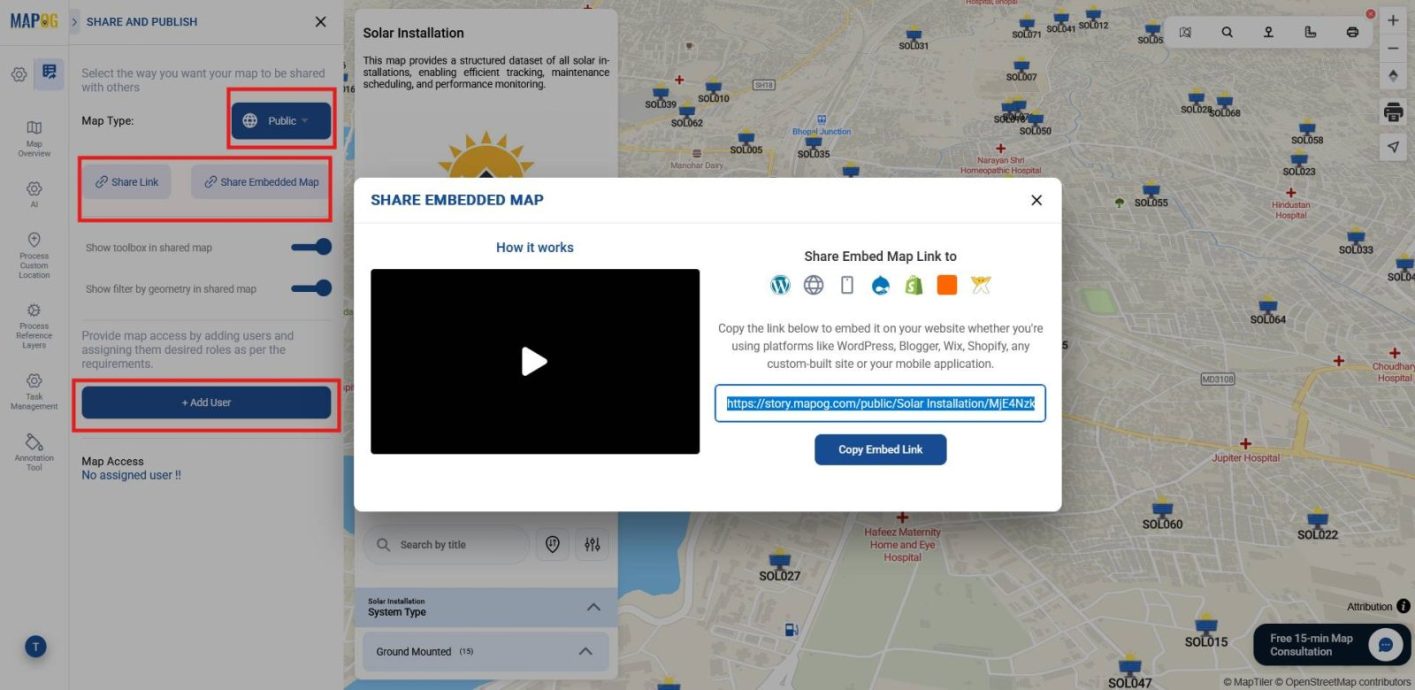1415x690 pixels.
Task: Disable the Show filter by geometry toggle
Action: [x=312, y=287]
